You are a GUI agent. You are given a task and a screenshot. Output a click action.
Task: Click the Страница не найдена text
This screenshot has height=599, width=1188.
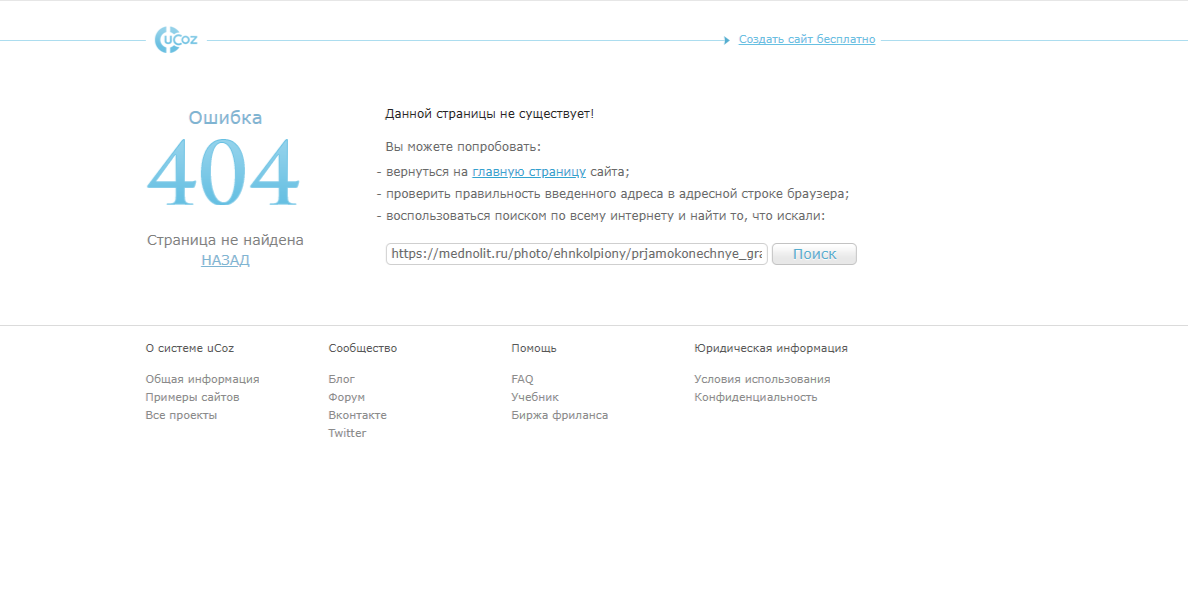click(x=225, y=240)
